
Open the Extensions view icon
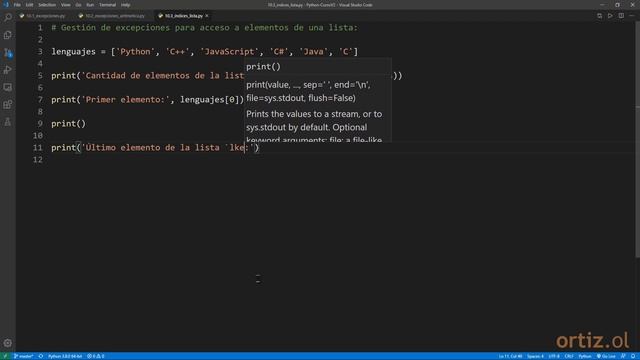point(8,105)
